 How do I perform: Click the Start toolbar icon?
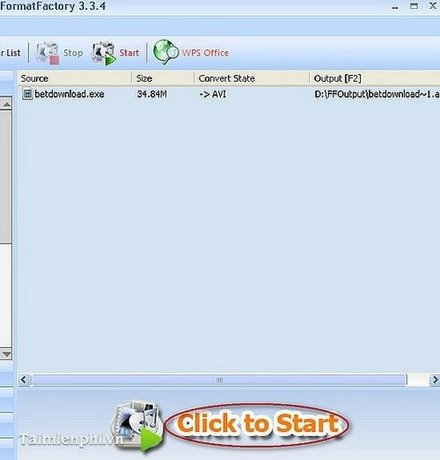104,53
